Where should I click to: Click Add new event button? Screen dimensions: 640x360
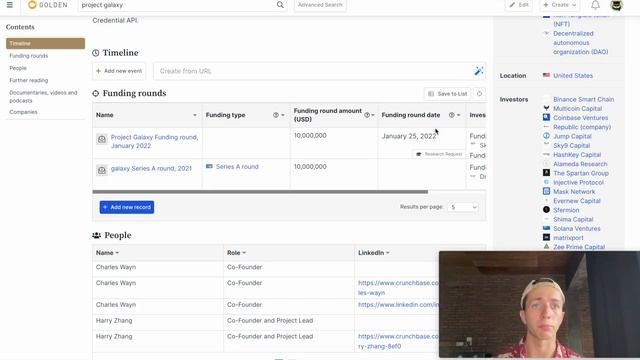(119, 71)
